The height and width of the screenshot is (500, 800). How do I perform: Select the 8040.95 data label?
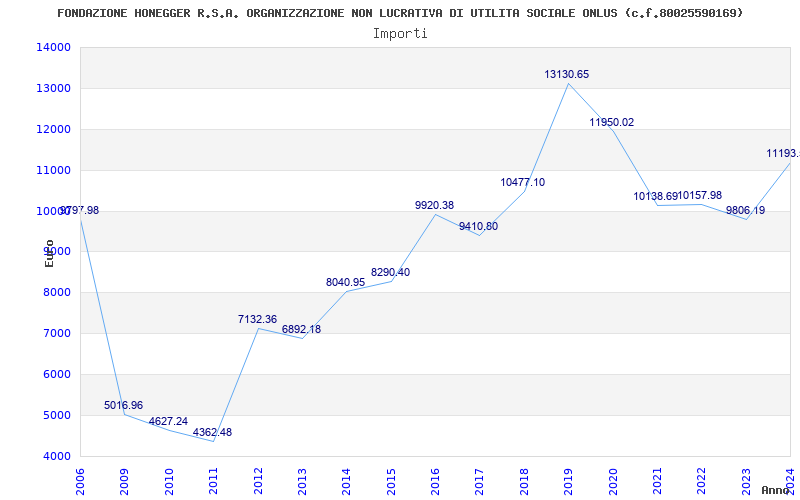pyautogui.click(x=345, y=283)
